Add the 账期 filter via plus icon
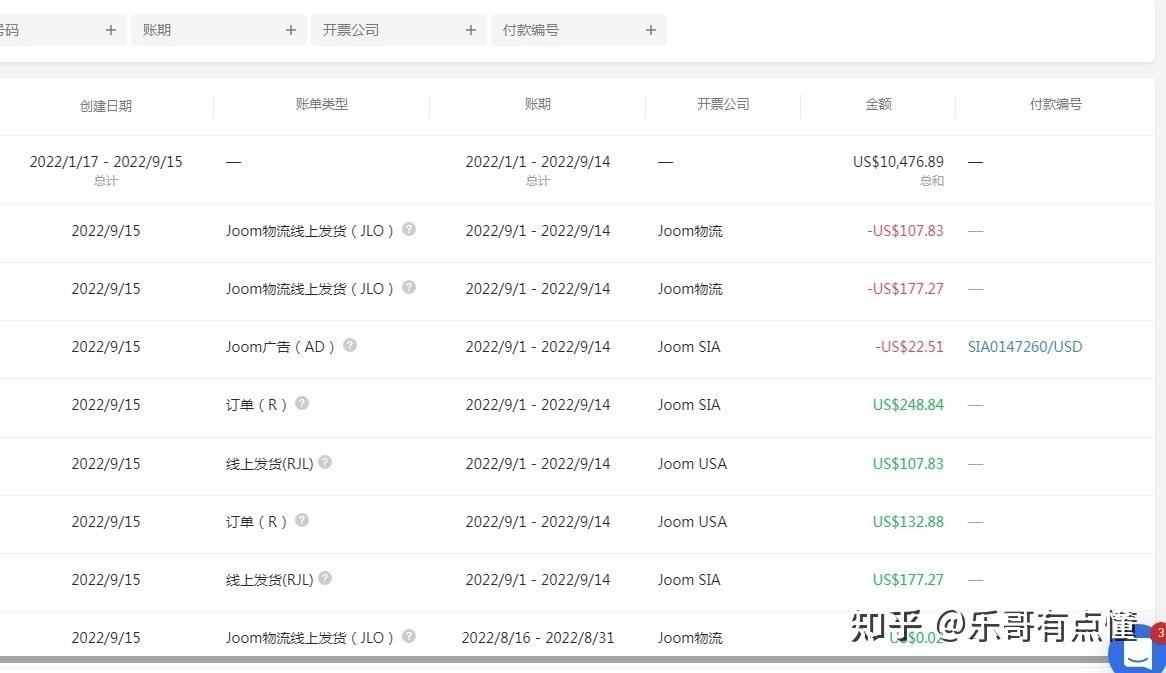Viewport: 1166px width, 673px height. click(291, 30)
